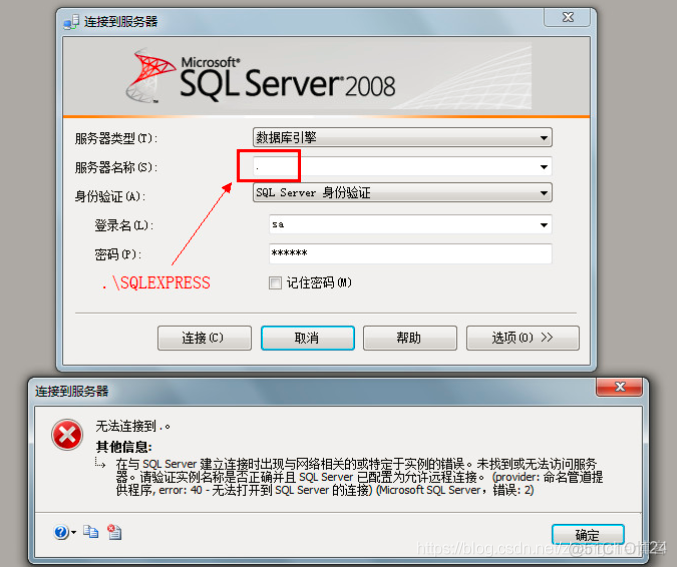Click the copy message text icon
Image resolution: width=677 pixels, height=567 pixels.
coord(91,532)
